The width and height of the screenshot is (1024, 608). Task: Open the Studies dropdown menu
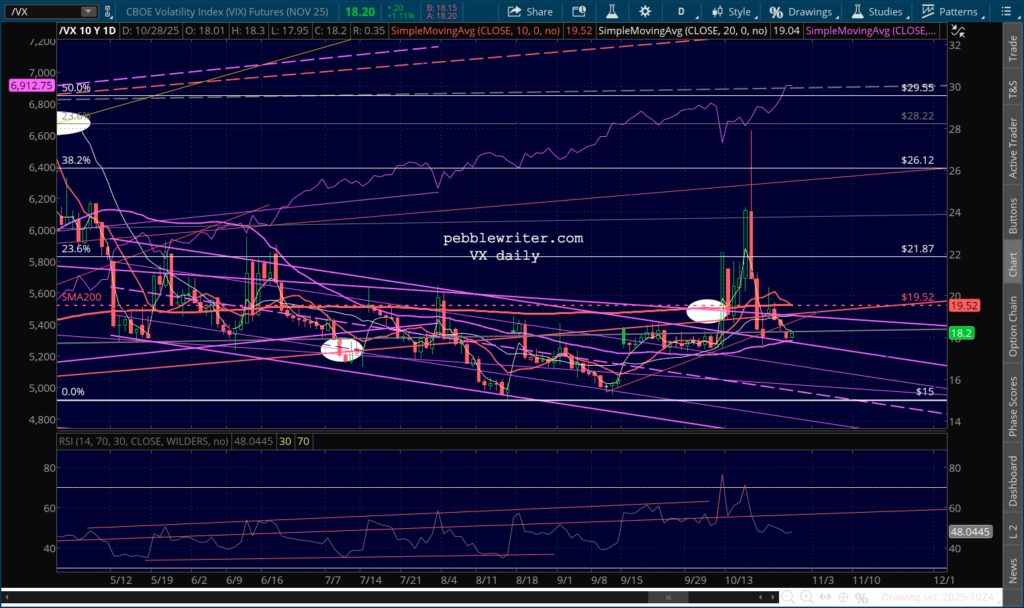[x=879, y=12]
